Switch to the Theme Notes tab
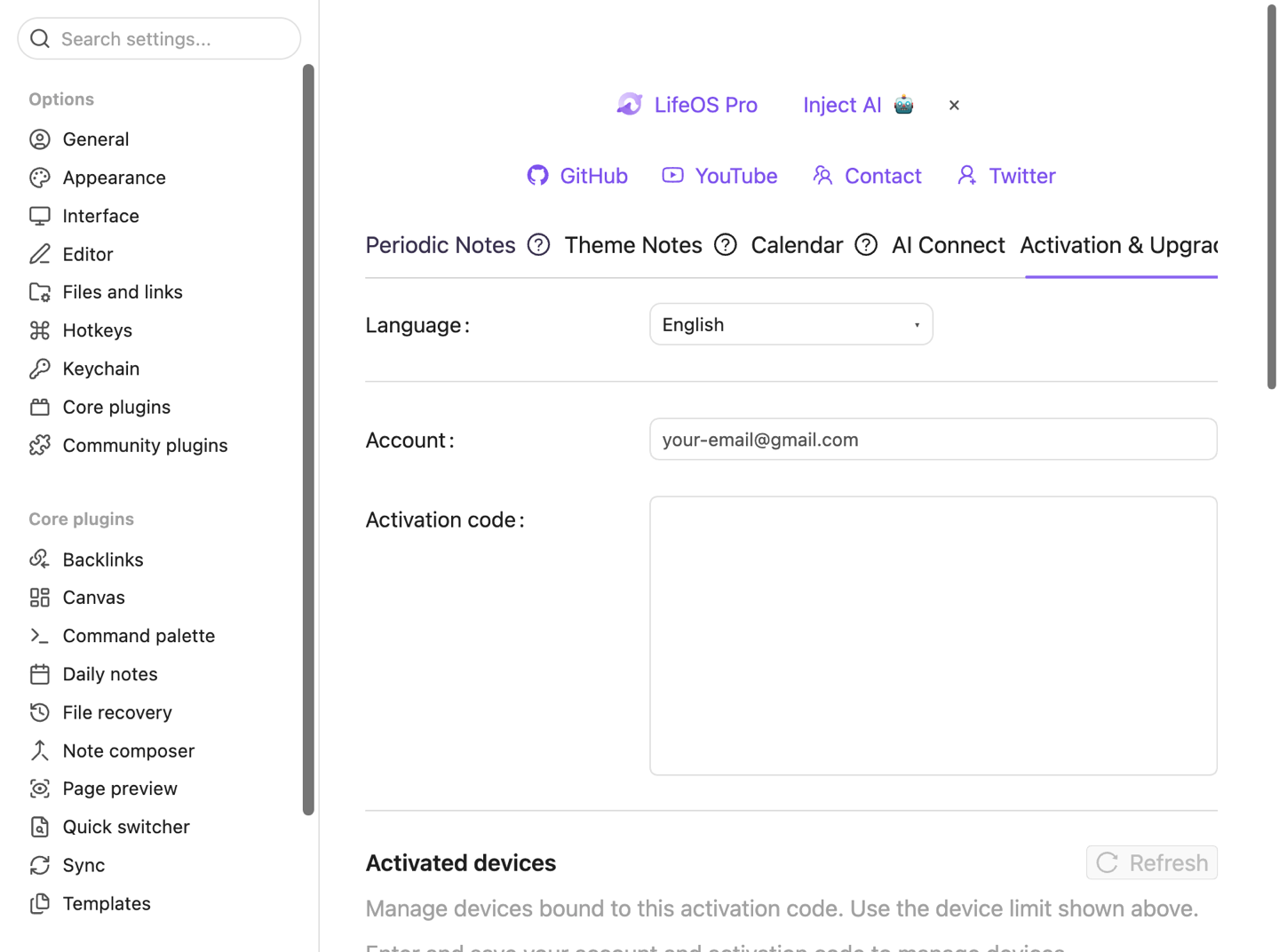 pos(633,245)
